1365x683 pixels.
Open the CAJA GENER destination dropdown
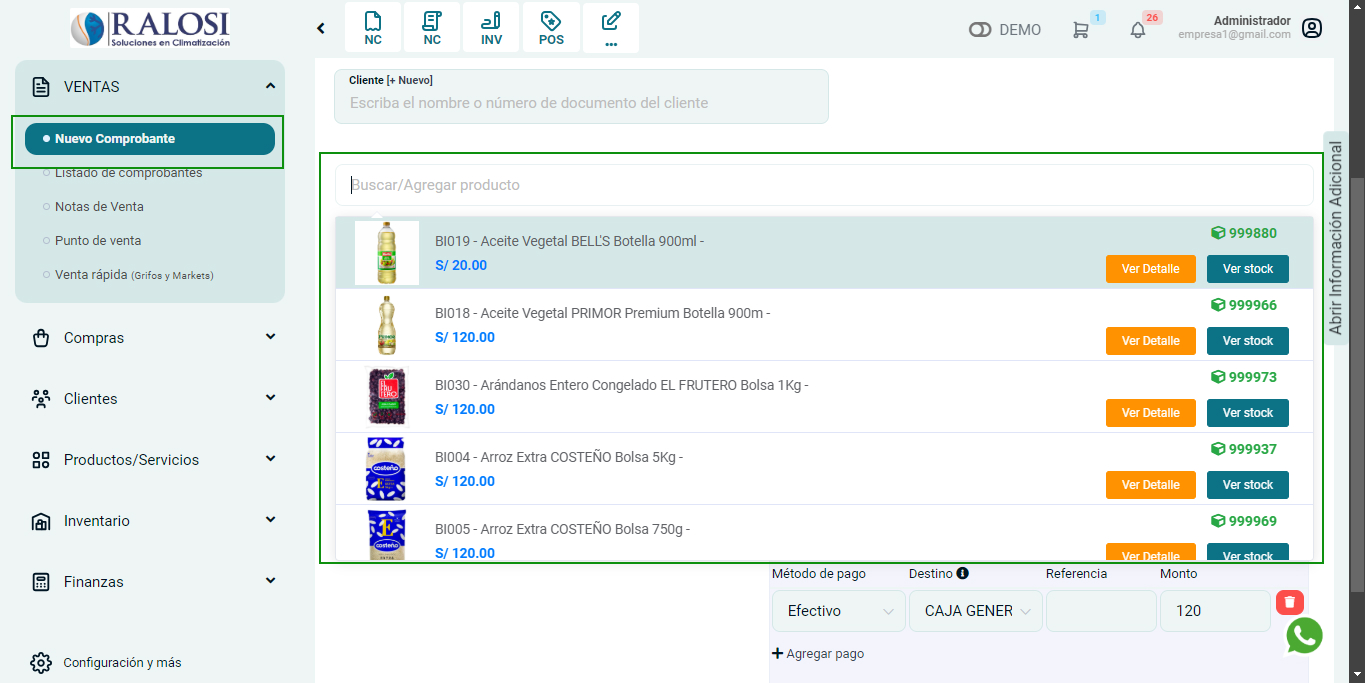tap(975, 611)
